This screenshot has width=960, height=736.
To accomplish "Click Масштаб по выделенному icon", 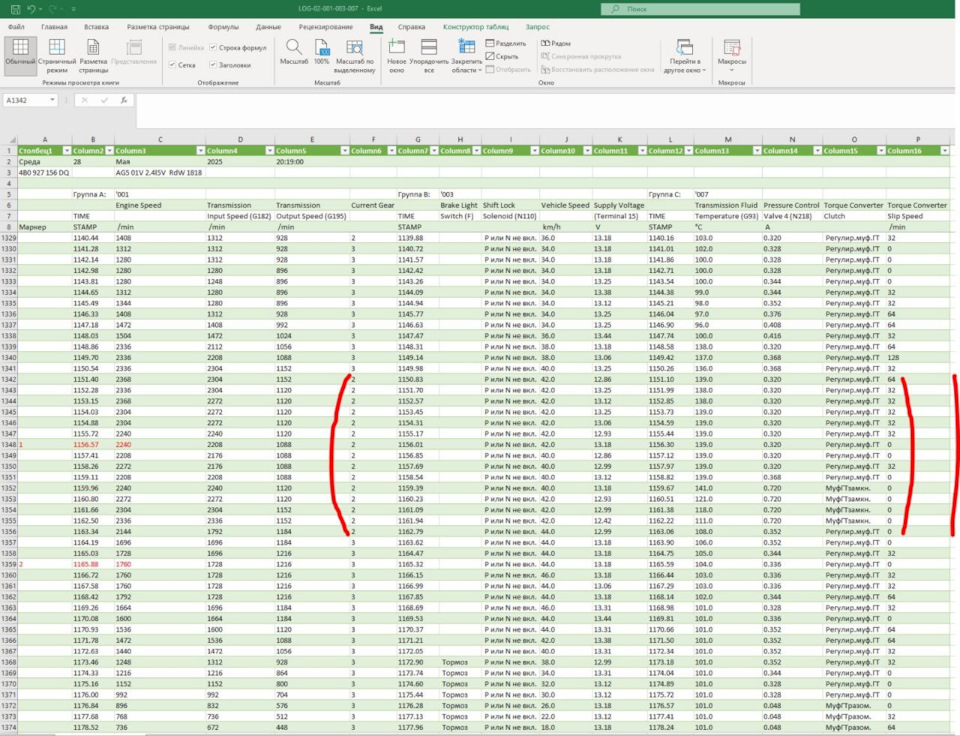I will coord(354,48).
